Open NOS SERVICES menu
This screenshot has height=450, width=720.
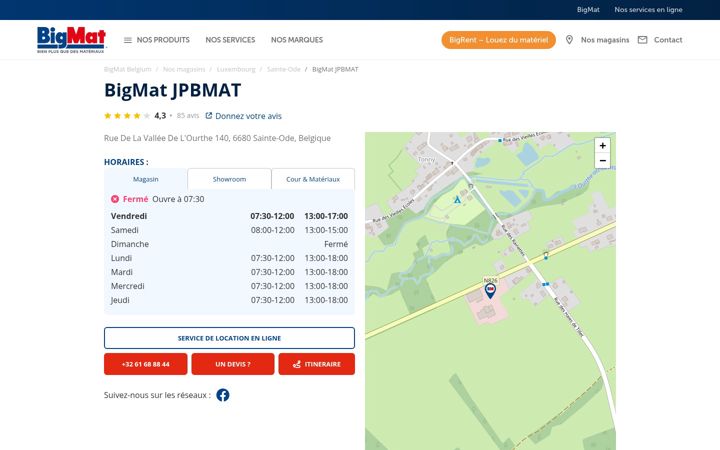pos(230,40)
